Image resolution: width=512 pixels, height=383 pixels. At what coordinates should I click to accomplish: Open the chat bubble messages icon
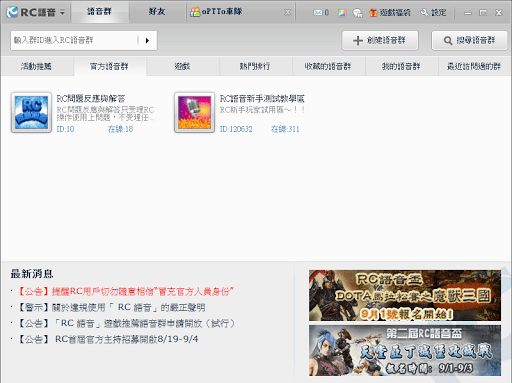coord(357,13)
